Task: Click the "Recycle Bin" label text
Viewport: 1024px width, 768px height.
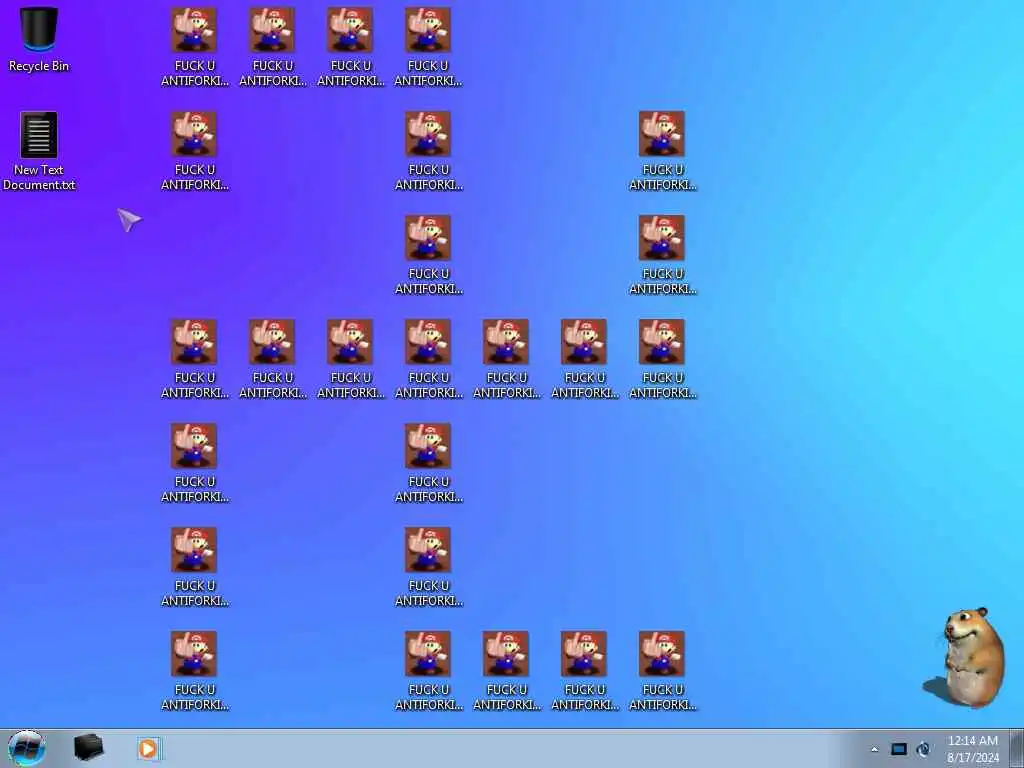Action: click(x=39, y=66)
